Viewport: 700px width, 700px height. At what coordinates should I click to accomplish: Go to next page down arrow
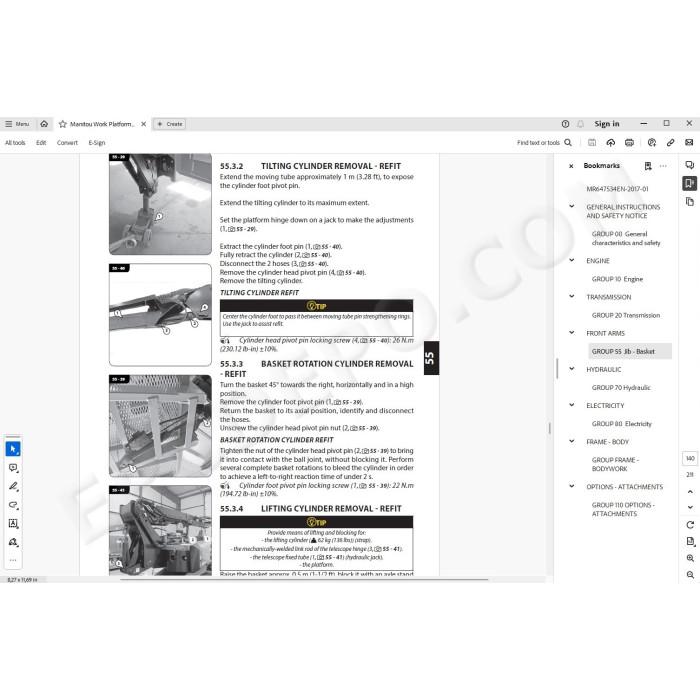pos(690,508)
